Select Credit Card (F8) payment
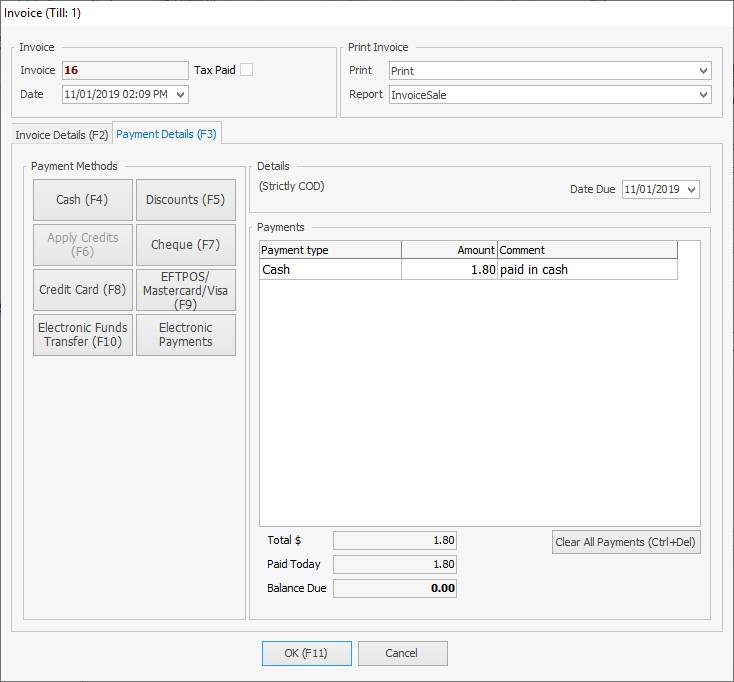This screenshot has height=682, width=734. click(x=83, y=290)
